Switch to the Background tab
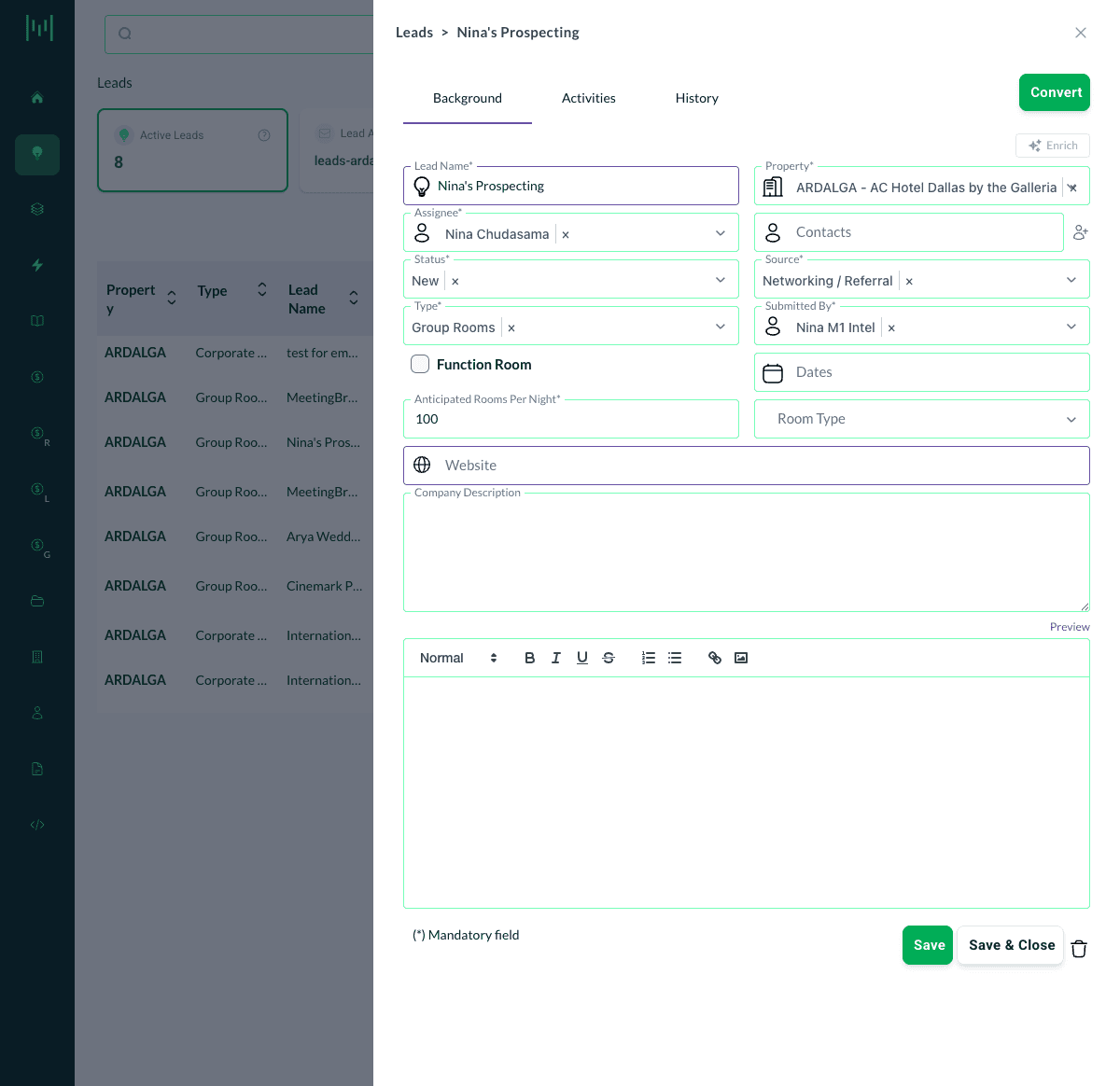The width and height of the screenshot is (1120, 1086). (x=468, y=98)
